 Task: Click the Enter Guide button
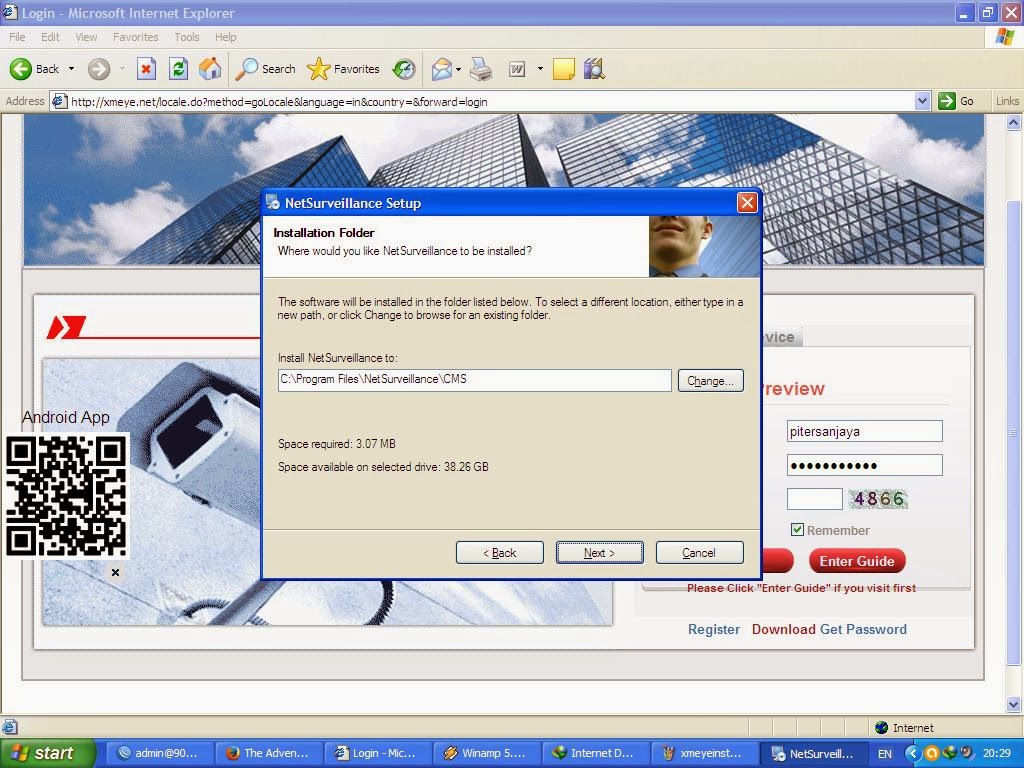857,561
